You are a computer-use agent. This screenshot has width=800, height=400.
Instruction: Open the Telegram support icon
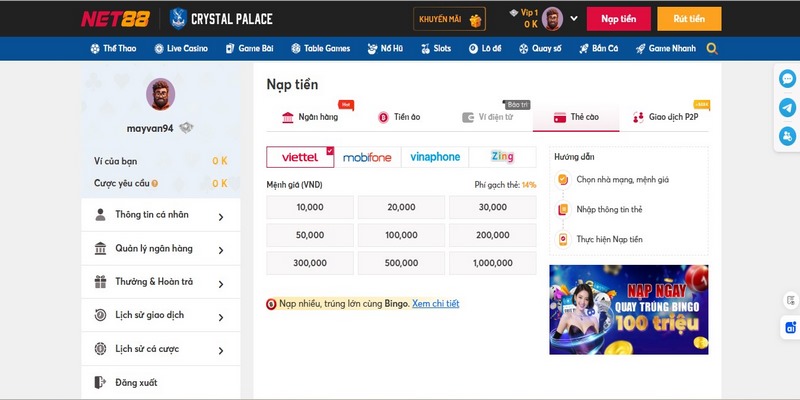click(x=787, y=108)
